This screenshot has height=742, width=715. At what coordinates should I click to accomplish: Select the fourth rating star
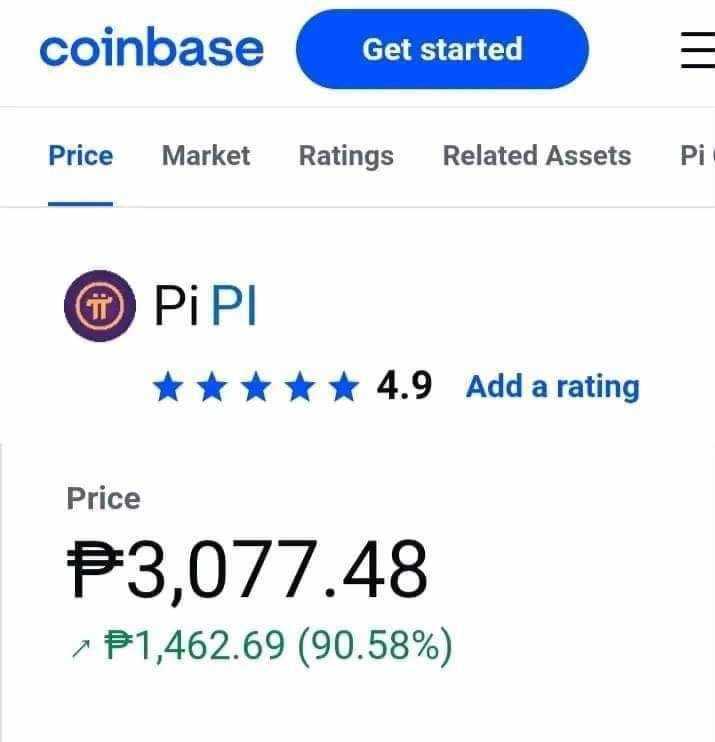point(300,387)
